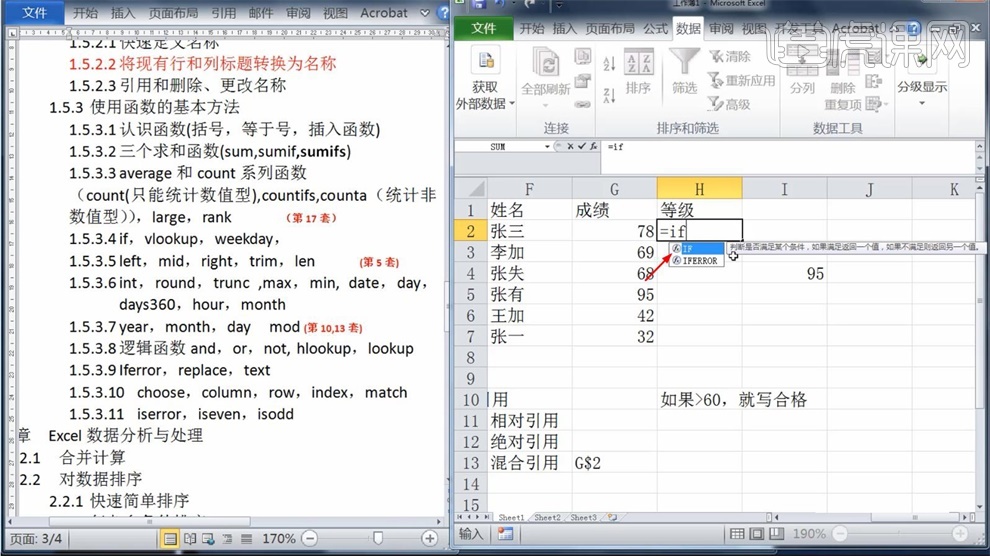Click cell with 如果>60，就写合格

coord(734,399)
